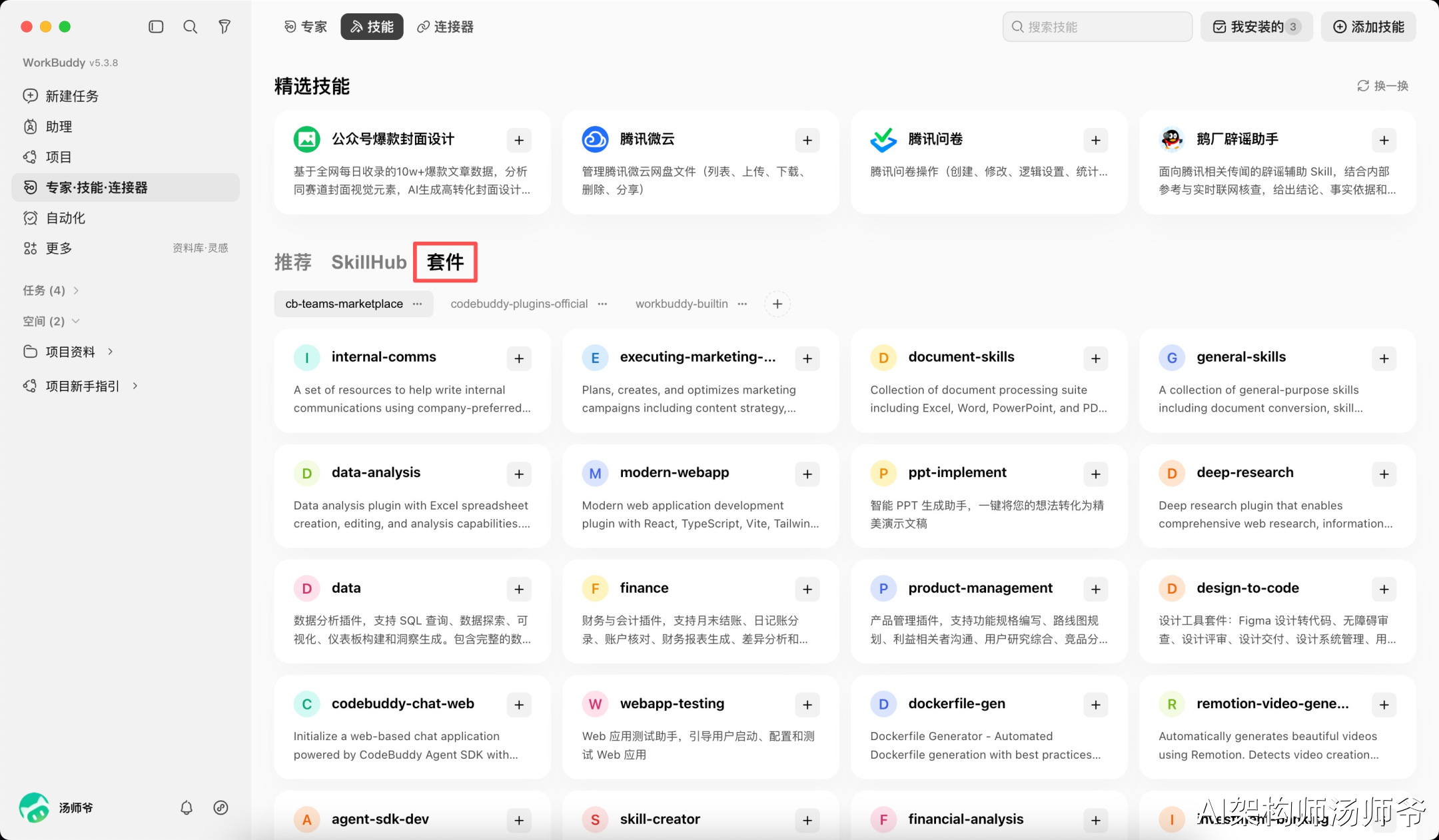Switch to the 专家 tab
Screen dimensions: 1439x840
pyautogui.click(x=306, y=27)
